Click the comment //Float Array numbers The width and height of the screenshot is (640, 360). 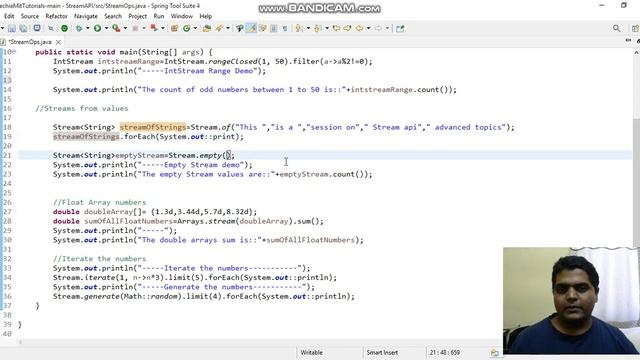point(99,202)
